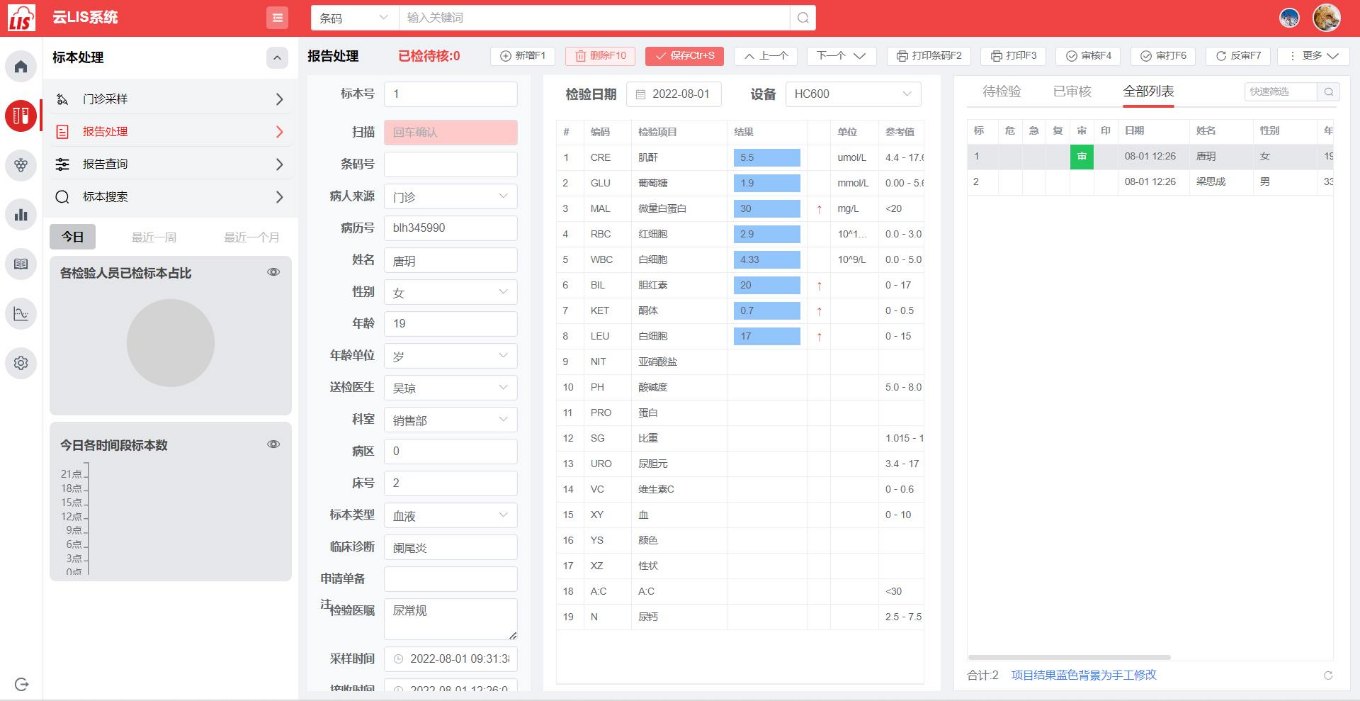
Task: Click the LIS logo icon
Action: tap(20, 17)
